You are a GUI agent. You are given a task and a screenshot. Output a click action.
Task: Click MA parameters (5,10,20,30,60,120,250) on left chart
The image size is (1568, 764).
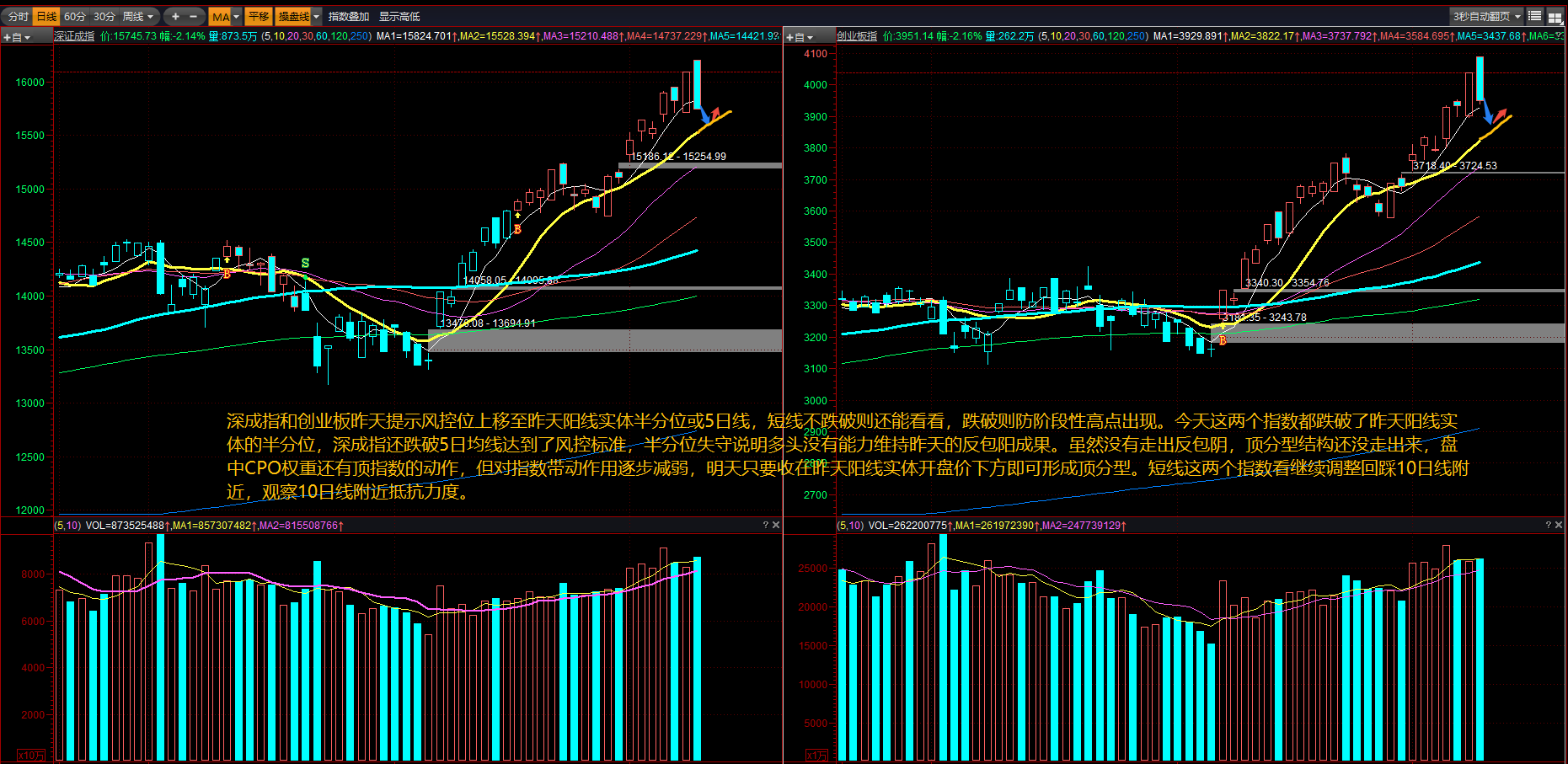pyautogui.click(x=316, y=36)
